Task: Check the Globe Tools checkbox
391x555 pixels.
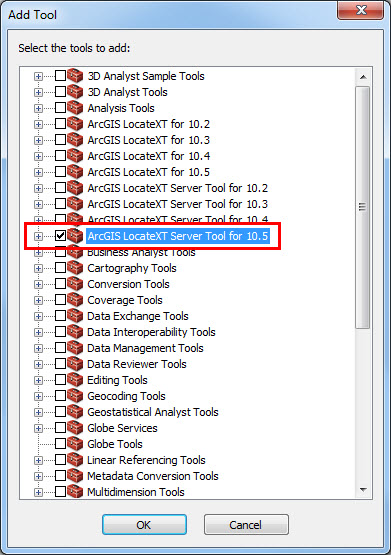Action: pos(61,444)
